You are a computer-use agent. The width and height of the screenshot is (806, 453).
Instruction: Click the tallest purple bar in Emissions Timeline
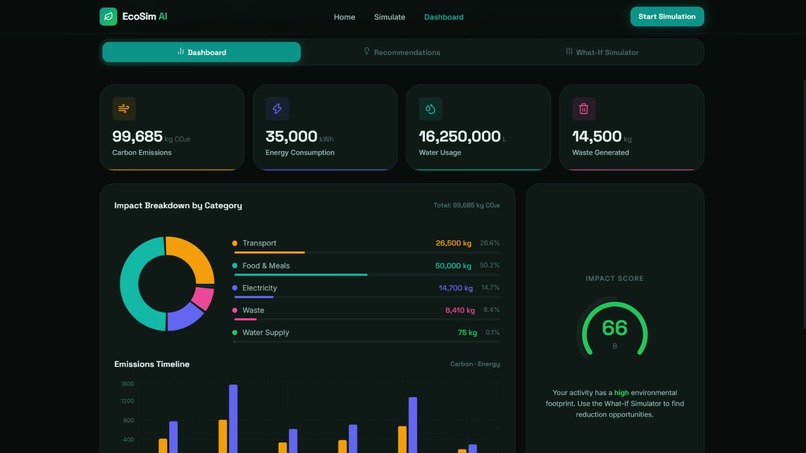pos(233,419)
